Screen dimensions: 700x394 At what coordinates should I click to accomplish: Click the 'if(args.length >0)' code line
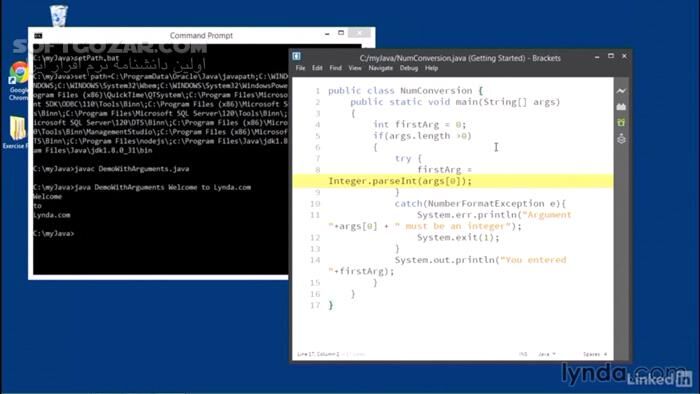point(422,136)
